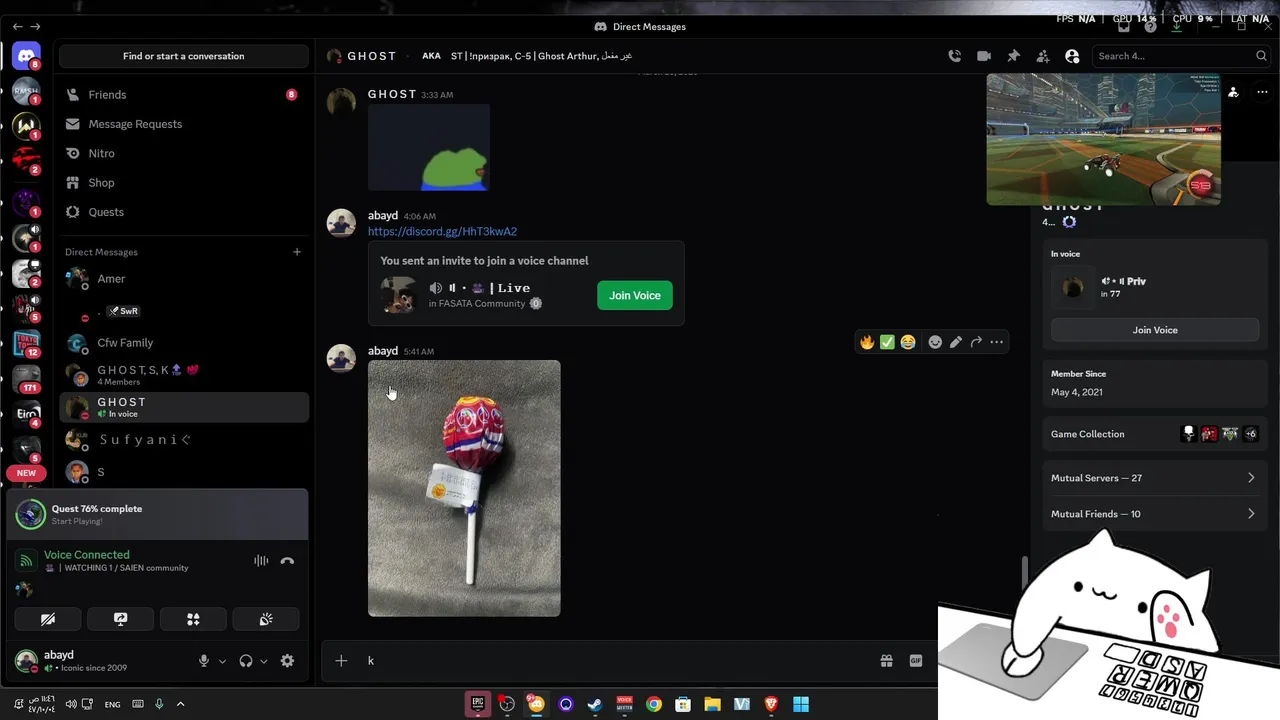Screen dimensions: 1280x720
Task: Open the lollipop image attachment
Action: 464,488
